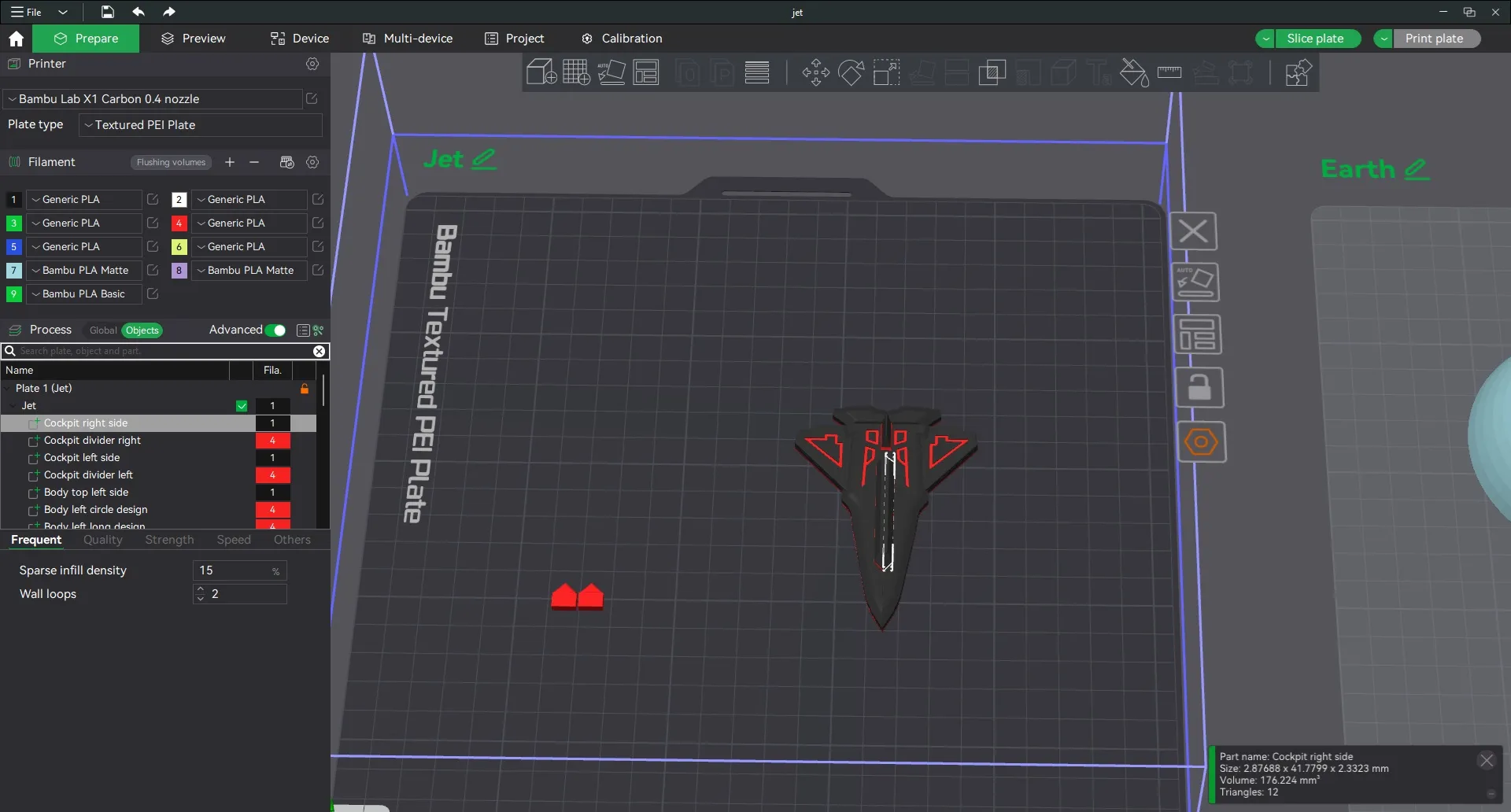Close the part info panel
1511x812 pixels.
(x=1487, y=760)
